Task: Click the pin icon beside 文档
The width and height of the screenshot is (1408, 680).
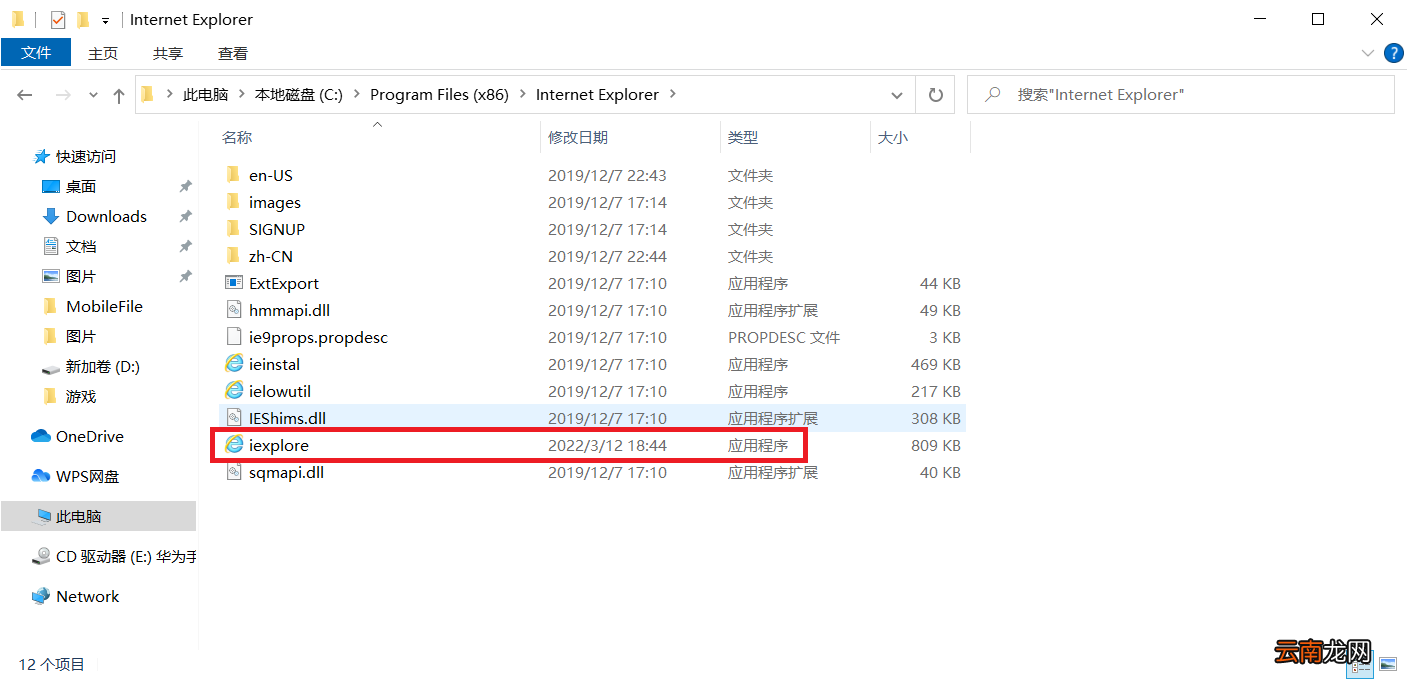Action: tap(185, 246)
